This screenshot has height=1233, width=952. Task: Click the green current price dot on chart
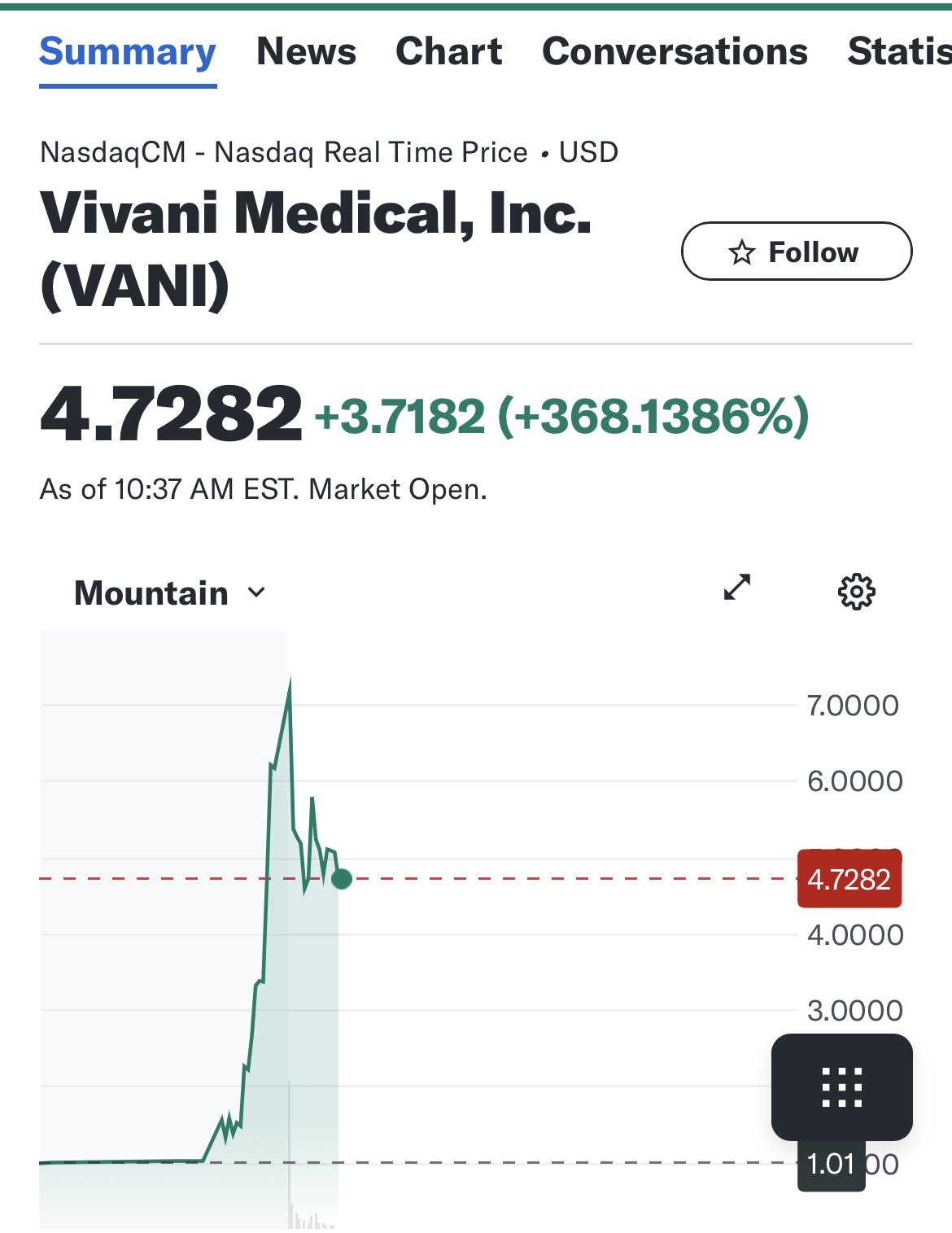342,879
